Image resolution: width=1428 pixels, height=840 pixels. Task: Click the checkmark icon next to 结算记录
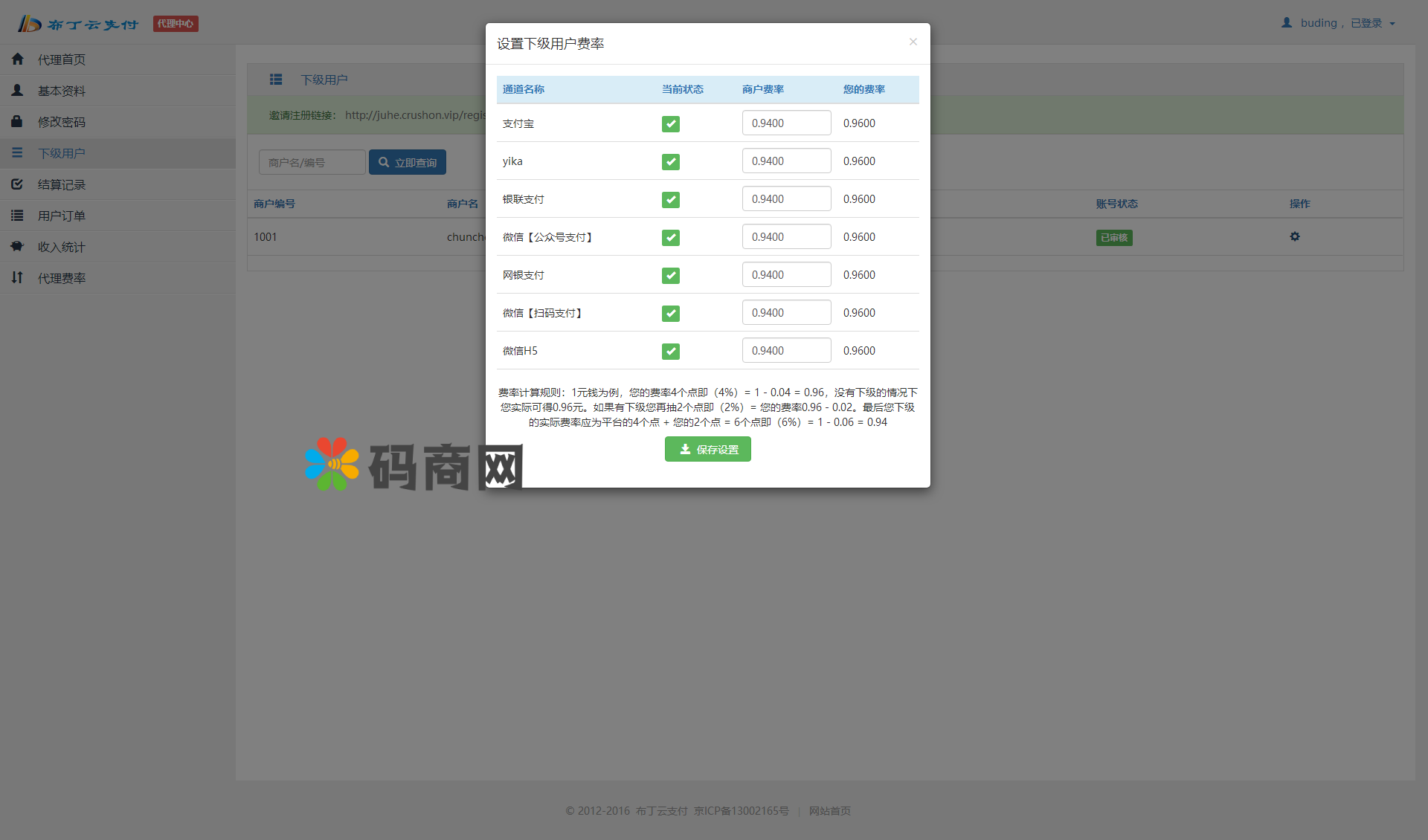[18, 184]
